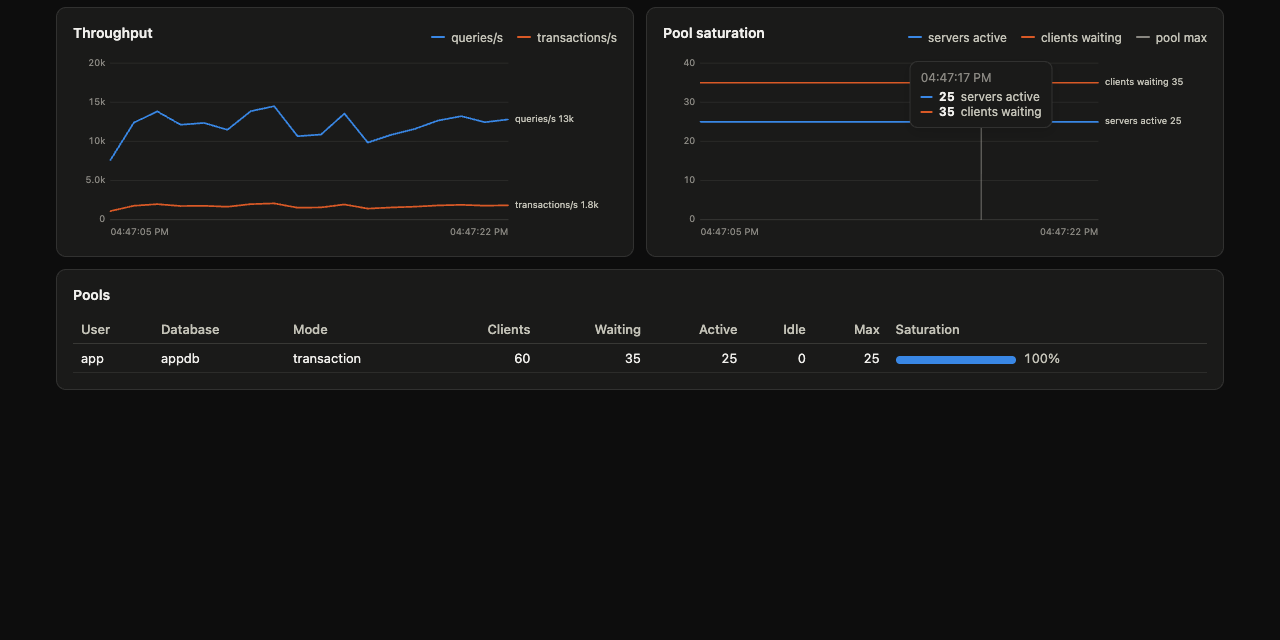Screen dimensions: 1280x640
Task: Click Pool saturation start time 04:47:05 PM
Action: click(x=729, y=232)
